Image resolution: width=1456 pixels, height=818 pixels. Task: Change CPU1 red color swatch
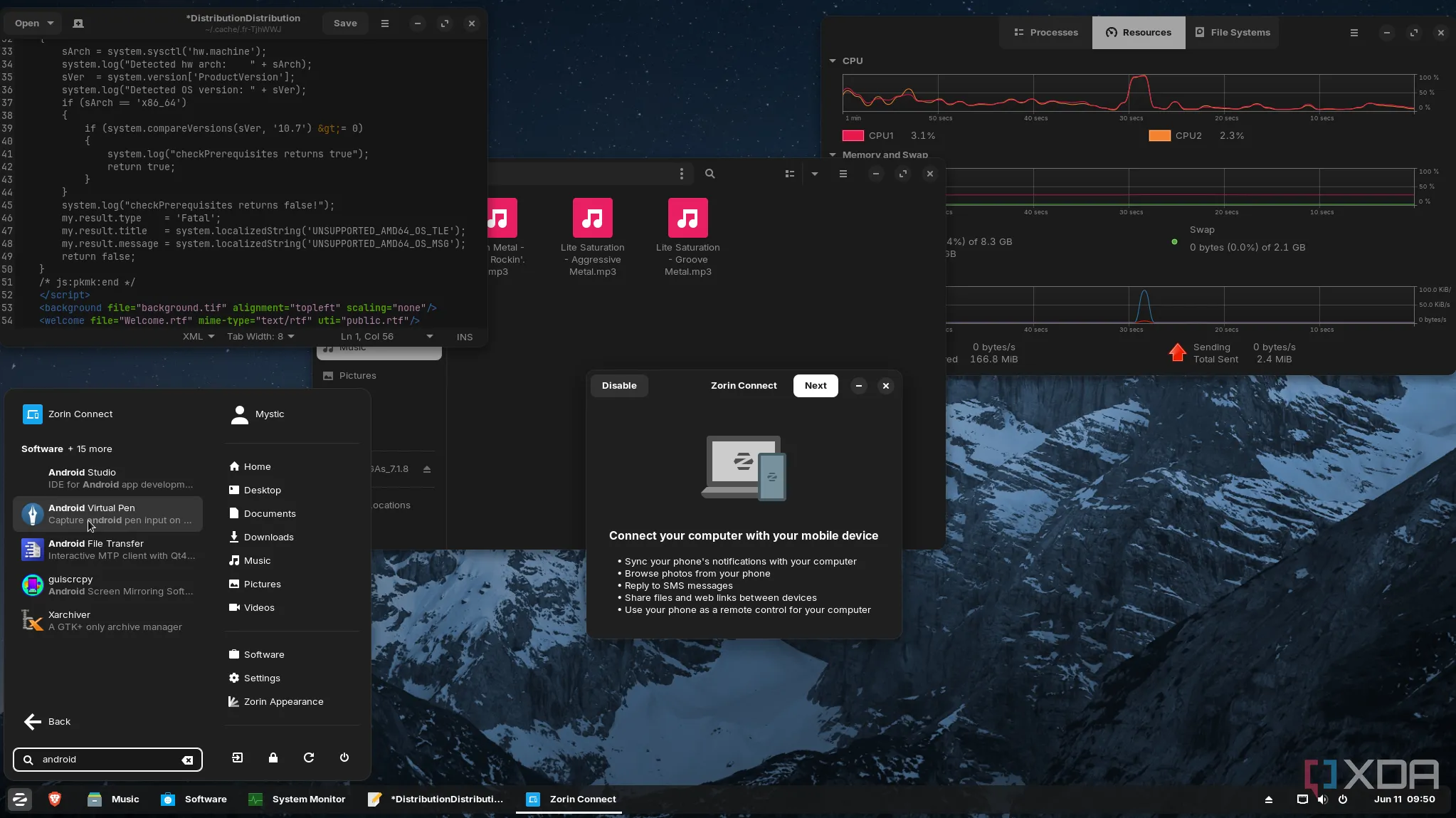pyautogui.click(x=853, y=136)
